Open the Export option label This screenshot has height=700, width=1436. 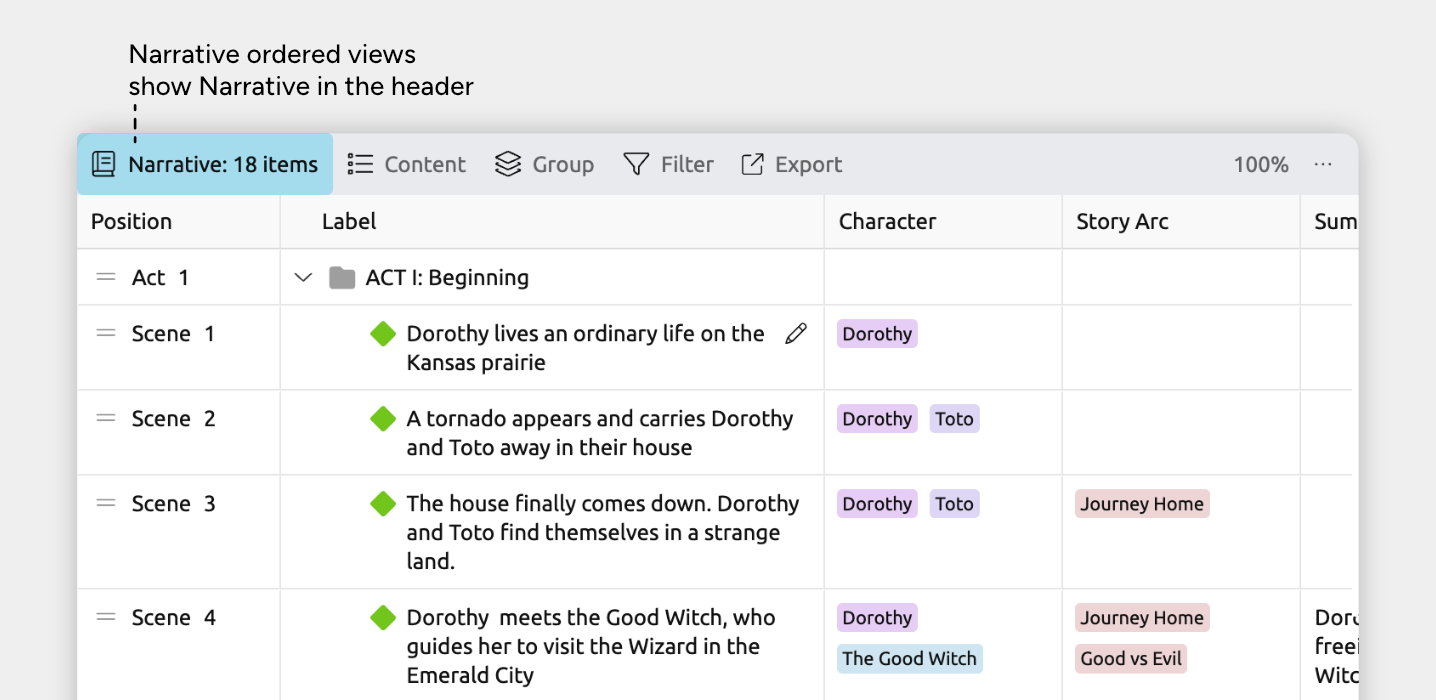tap(808, 164)
